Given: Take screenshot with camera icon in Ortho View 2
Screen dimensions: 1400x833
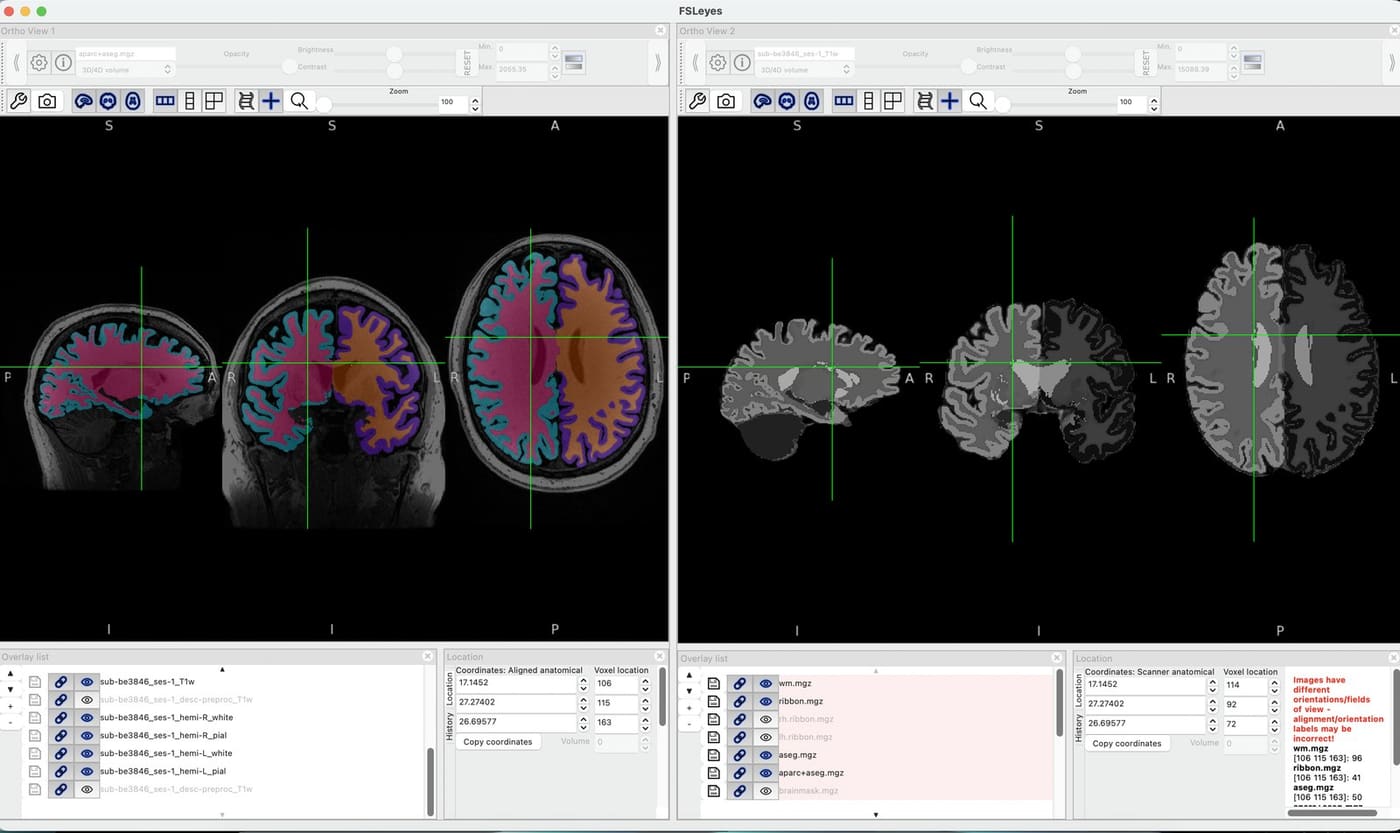Looking at the screenshot, I should pos(726,101).
